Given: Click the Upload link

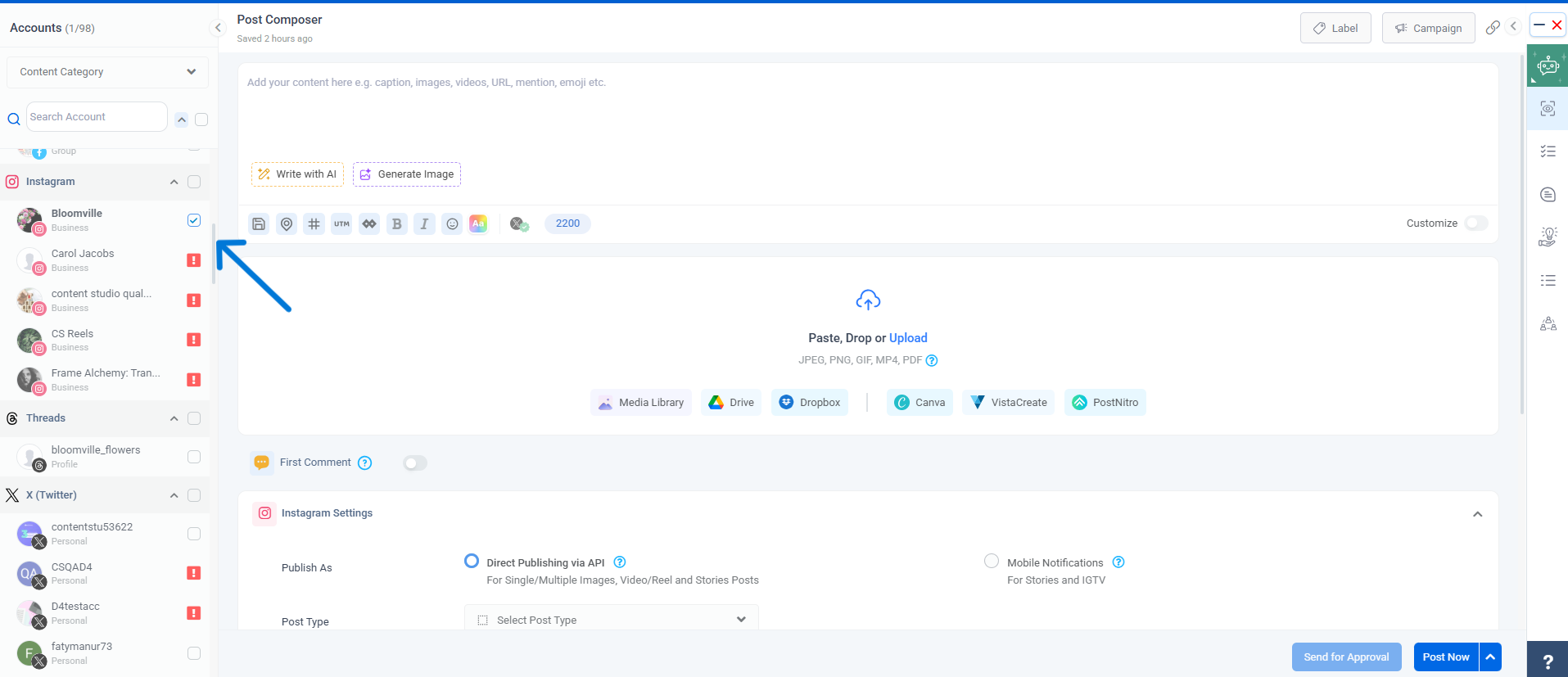Looking at the screenshot, I should point(908,338).
